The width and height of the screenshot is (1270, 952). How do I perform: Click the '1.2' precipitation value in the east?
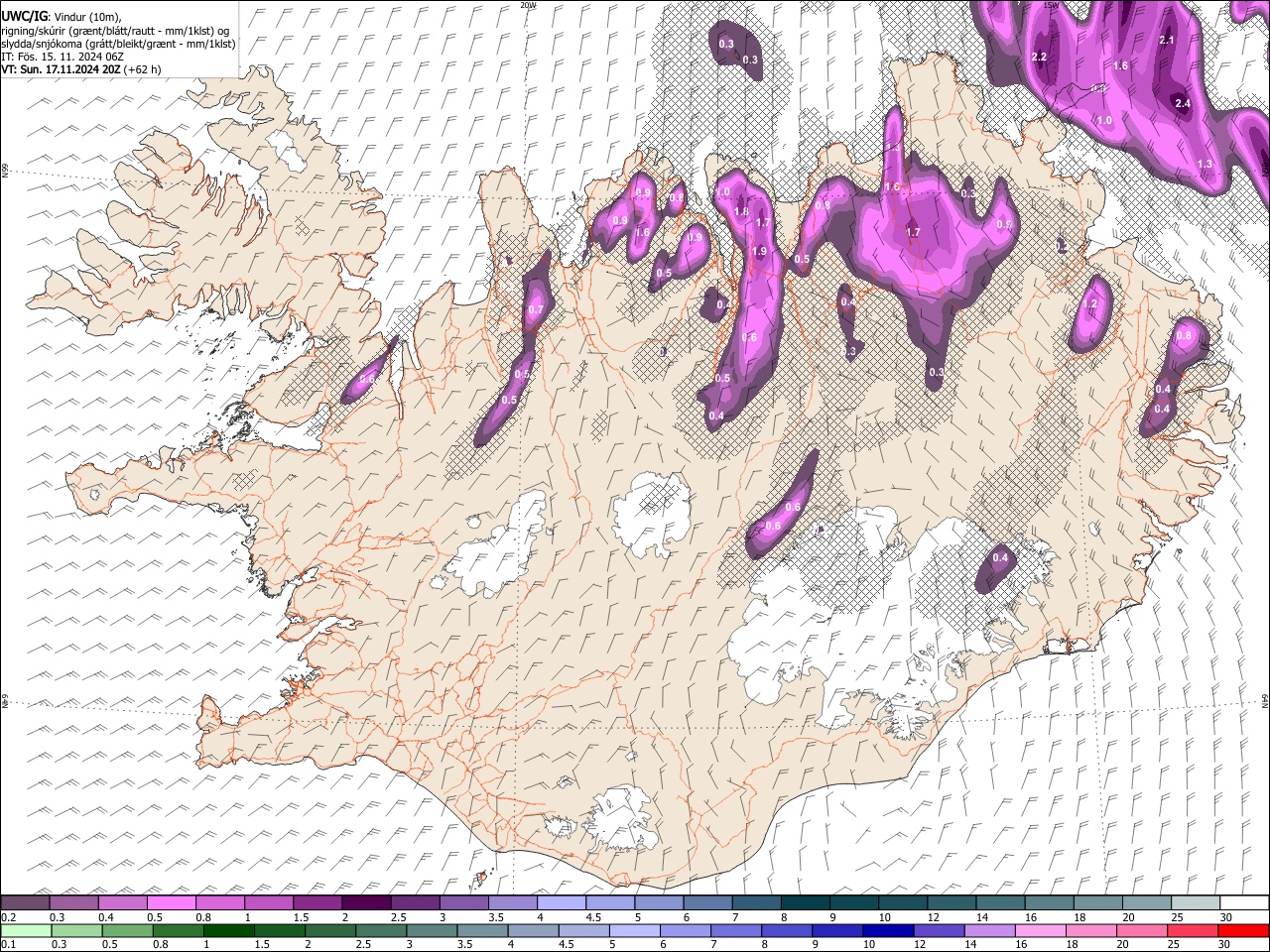[x=1090, y=304]
